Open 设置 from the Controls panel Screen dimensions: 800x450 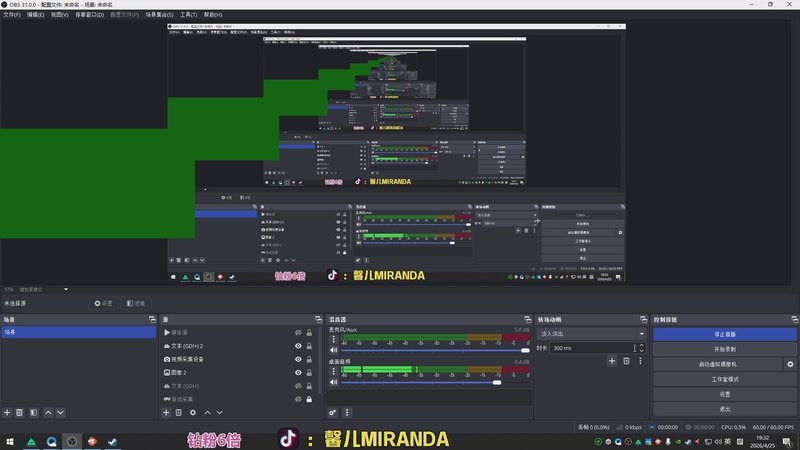(x=724, y=394)
